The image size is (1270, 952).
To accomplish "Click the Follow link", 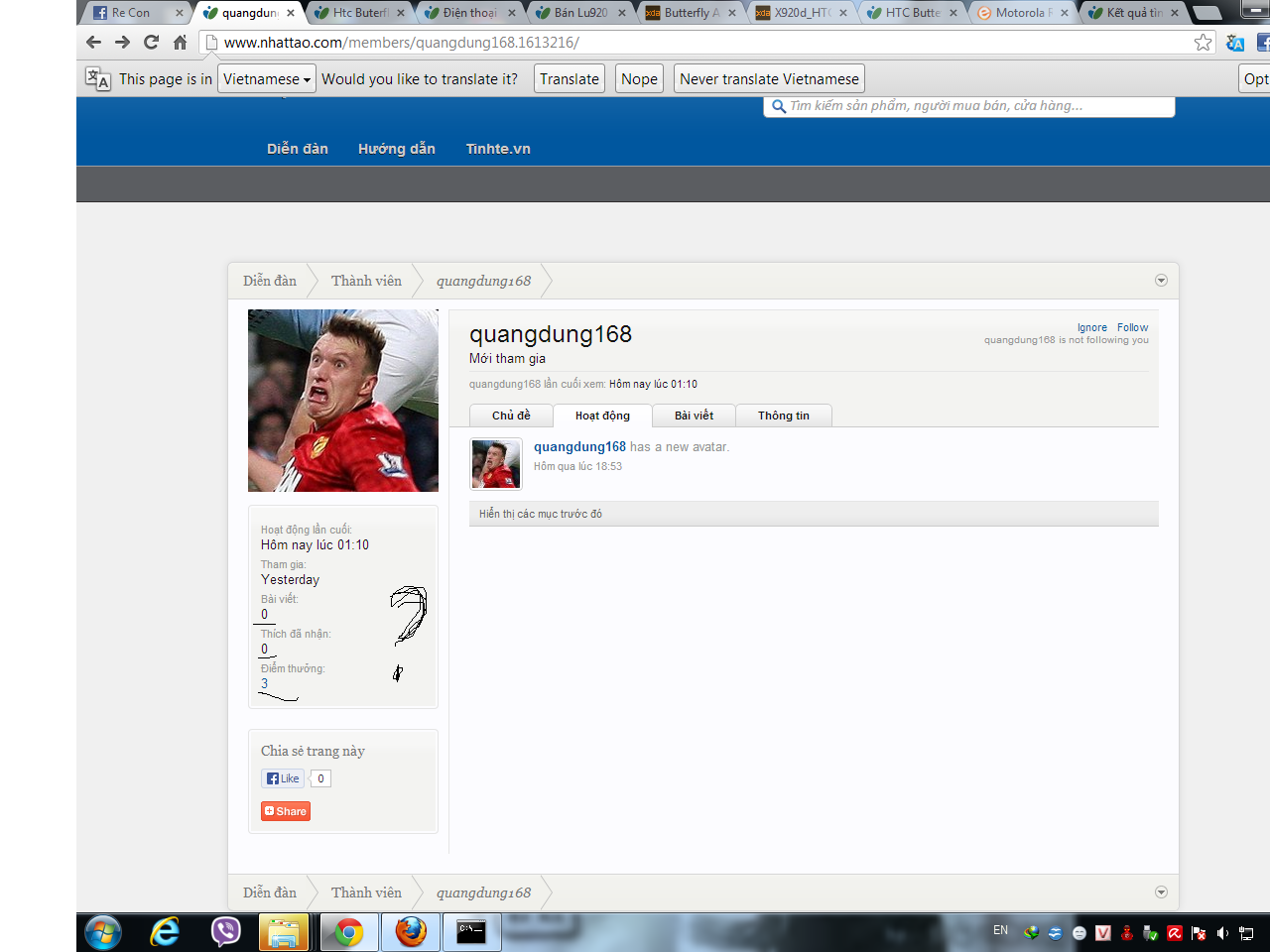I will [x=1132, y=327].
